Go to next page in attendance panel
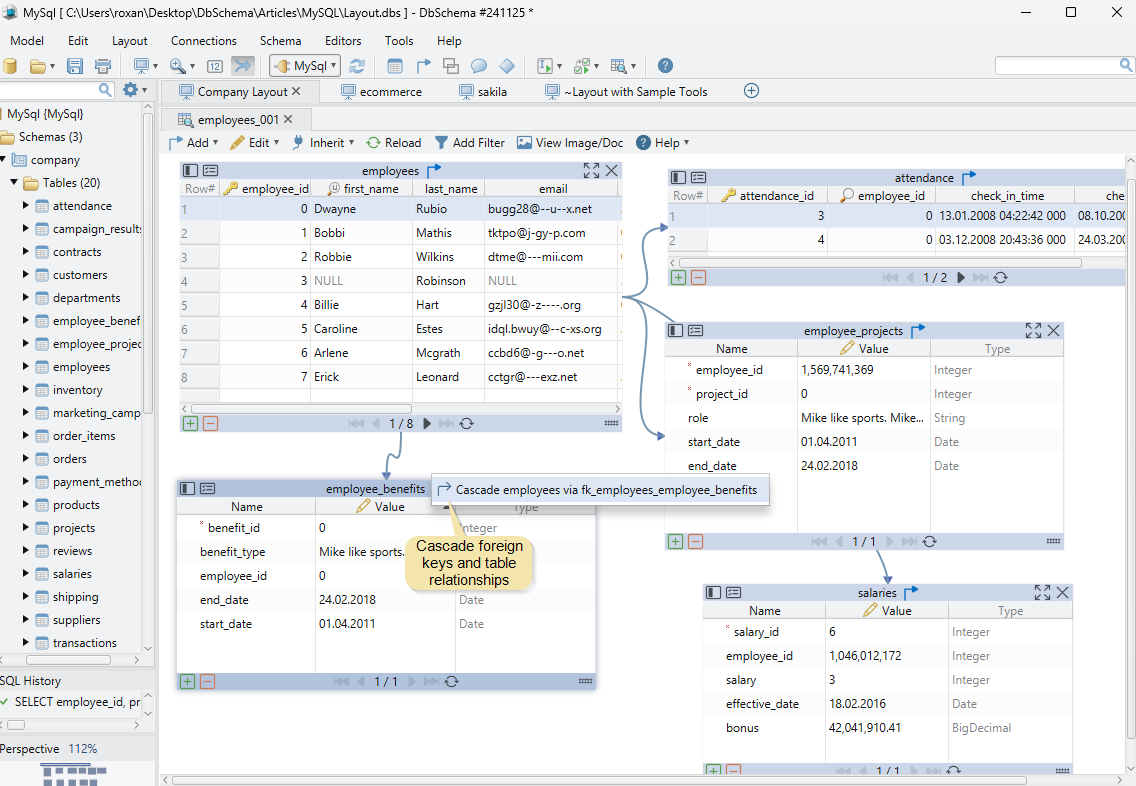This screenshot has height=786, width=1136. point(961,277)
